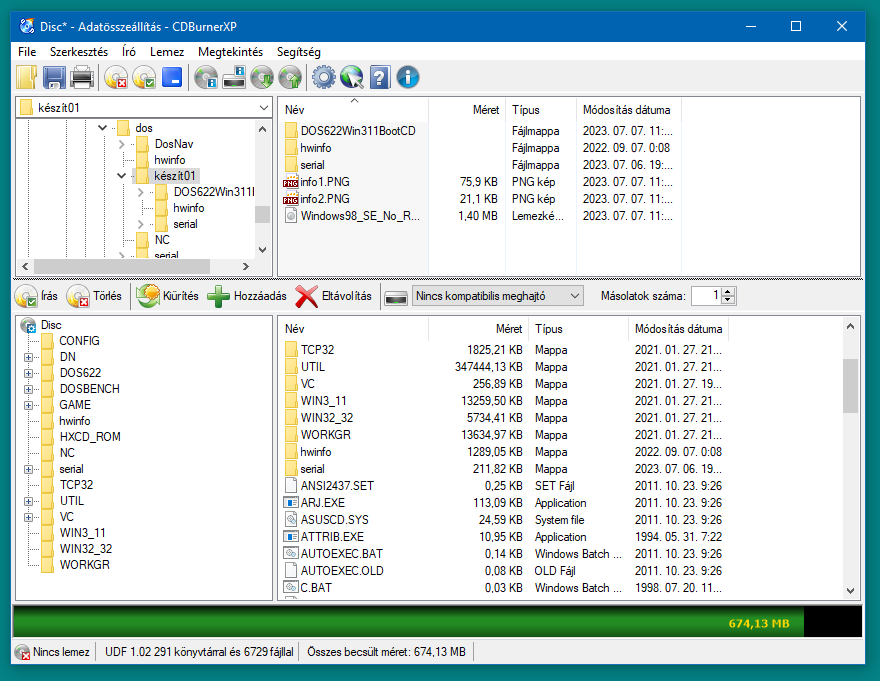The height and width of the screenshot is (681, 880).
Task: Sort compilation list by Típus column
Action: click(579, 329)
